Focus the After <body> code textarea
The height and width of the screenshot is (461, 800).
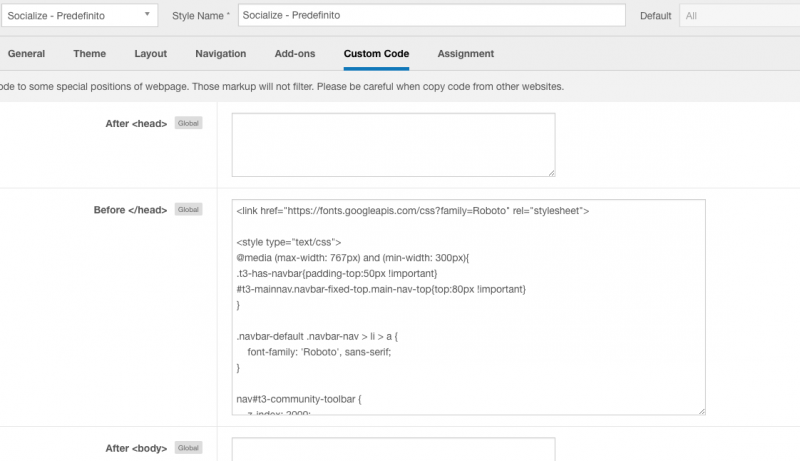(393, 449)
